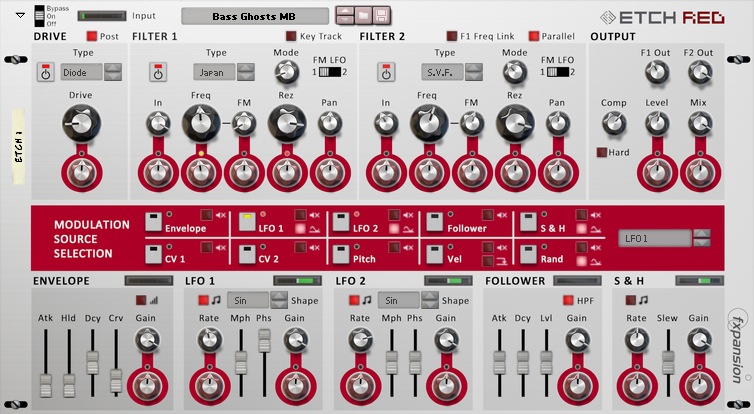Select the Vel modulation source button
Image resolution: width=754 pixels, height=414 pixels.
pyautogui.click(x=435, y=254)
